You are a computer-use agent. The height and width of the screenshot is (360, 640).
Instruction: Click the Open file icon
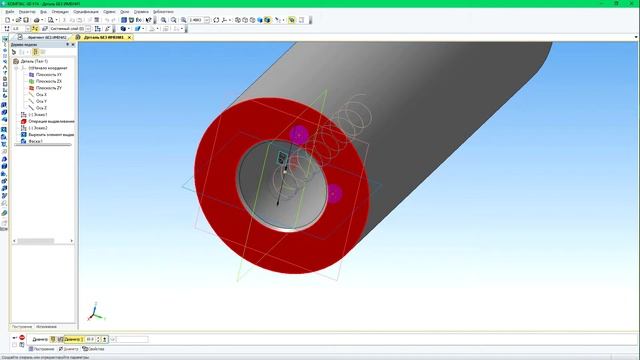[x=18, y=20]
